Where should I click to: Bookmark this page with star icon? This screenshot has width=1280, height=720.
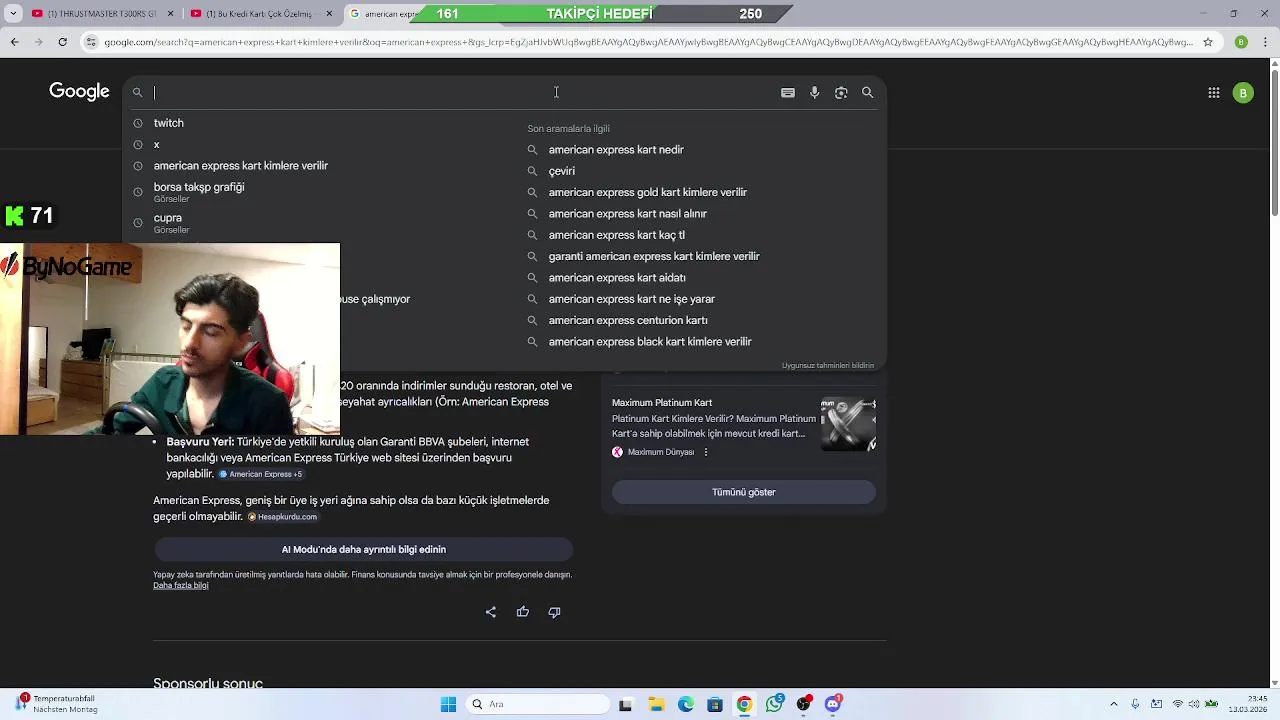click(1208, 42)
